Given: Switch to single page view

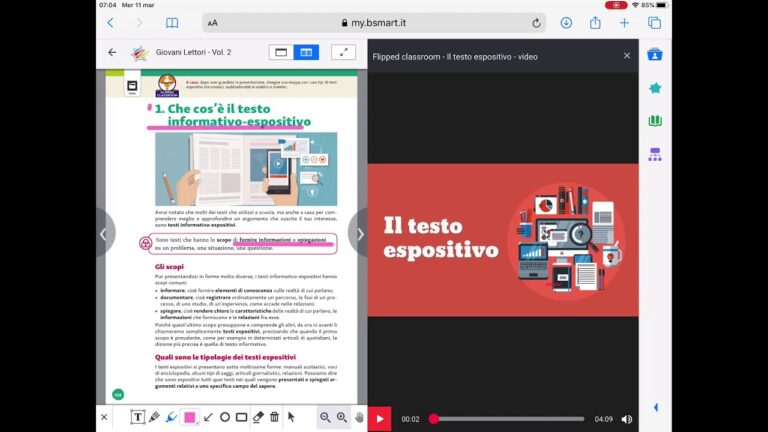Looking at the screenshot, I should (281, 52).
